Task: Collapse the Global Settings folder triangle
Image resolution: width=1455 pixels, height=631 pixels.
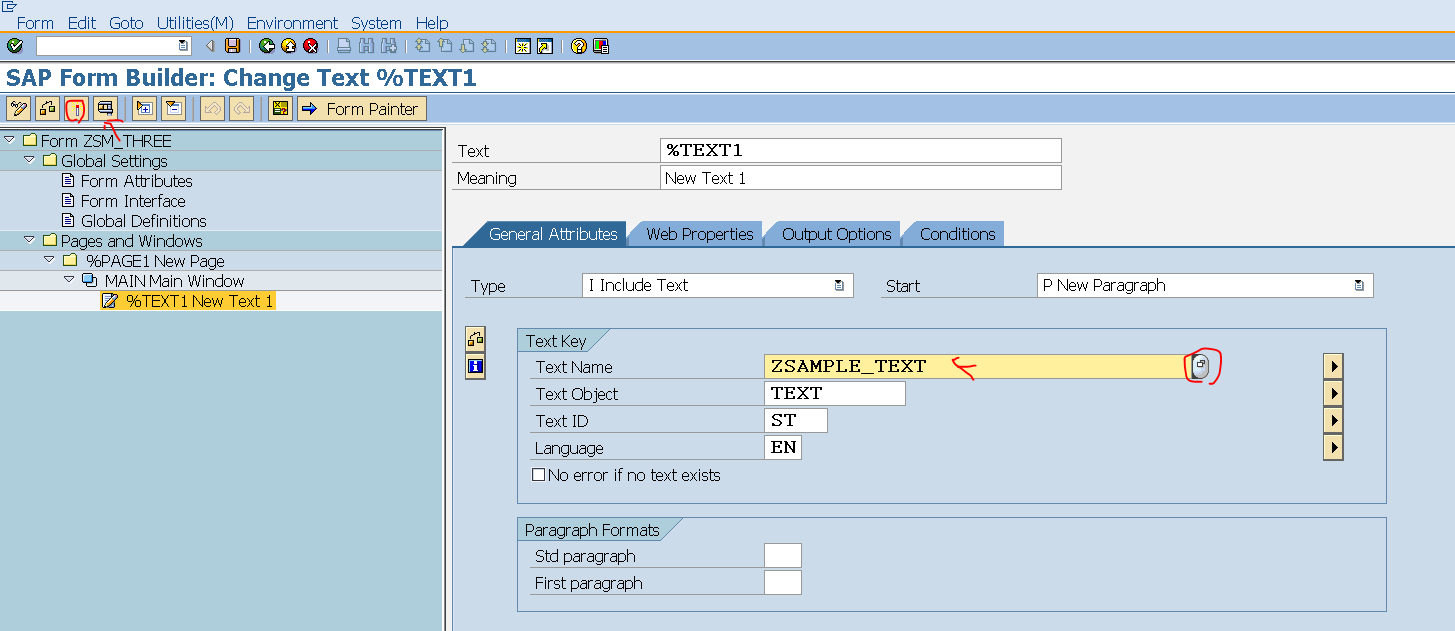Action: [x=30, y=160]
